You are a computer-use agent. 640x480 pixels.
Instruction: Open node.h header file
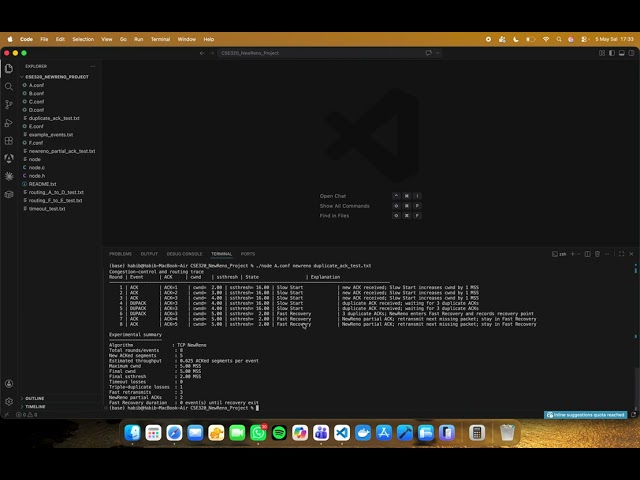[37, 176]
